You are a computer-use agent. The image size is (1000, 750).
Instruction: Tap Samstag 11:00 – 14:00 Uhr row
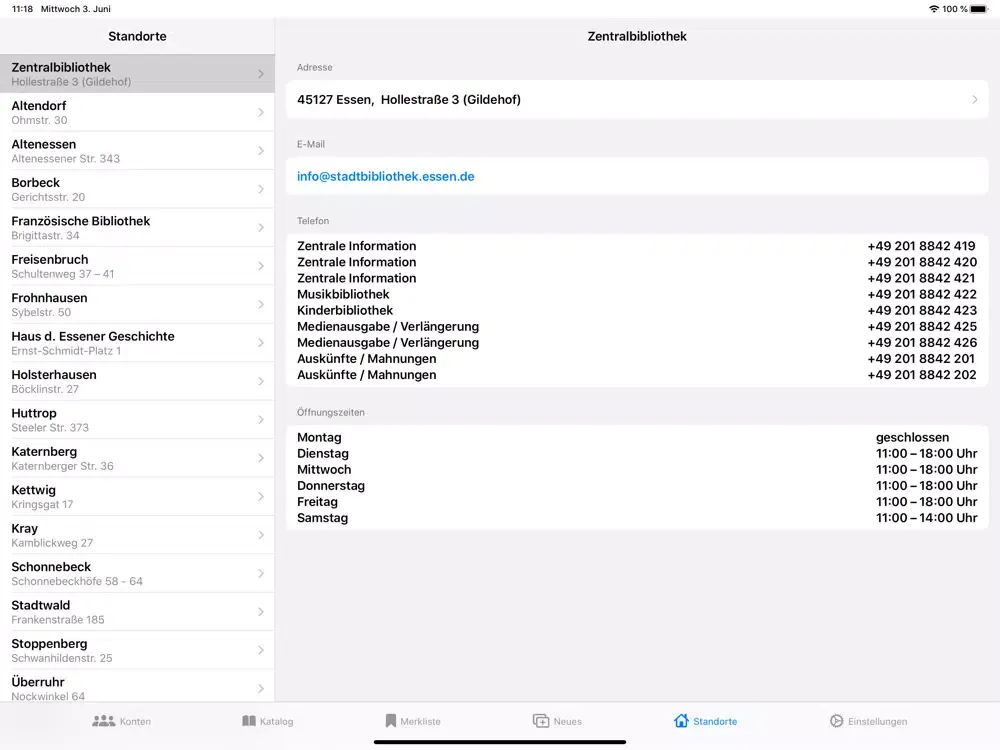tap(636, 518)
